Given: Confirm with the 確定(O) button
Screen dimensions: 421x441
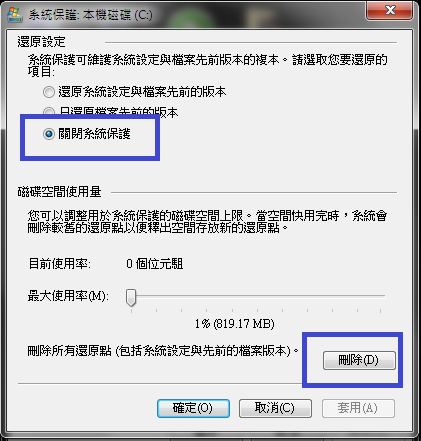Looking at the screenshot, I should [193, 408].
